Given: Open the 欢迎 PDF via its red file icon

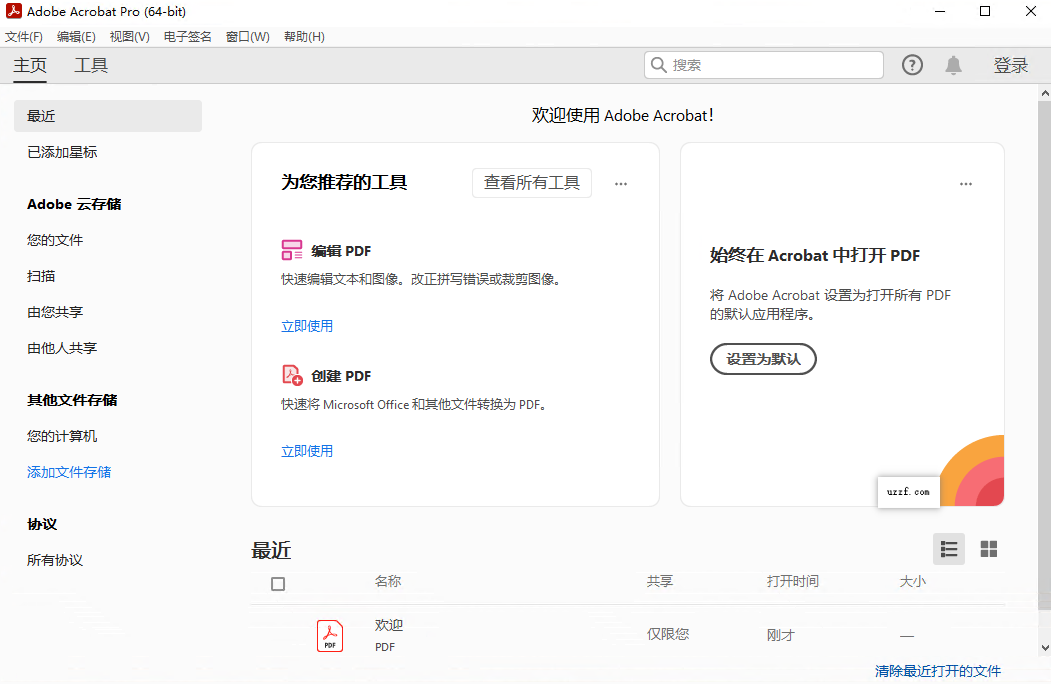Looking at the screenshot, I should 330,635.
